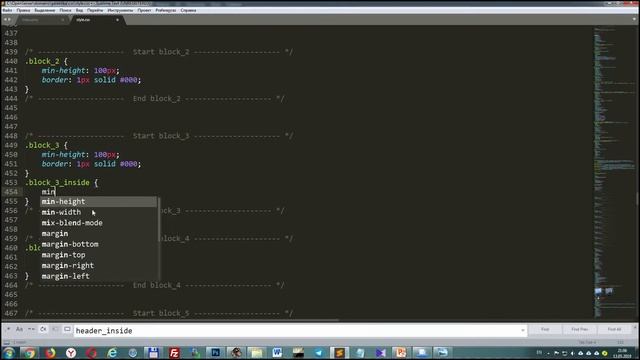Viewport: 640px width, 360px height.
Task: Close the find panel
Action: 635,327
